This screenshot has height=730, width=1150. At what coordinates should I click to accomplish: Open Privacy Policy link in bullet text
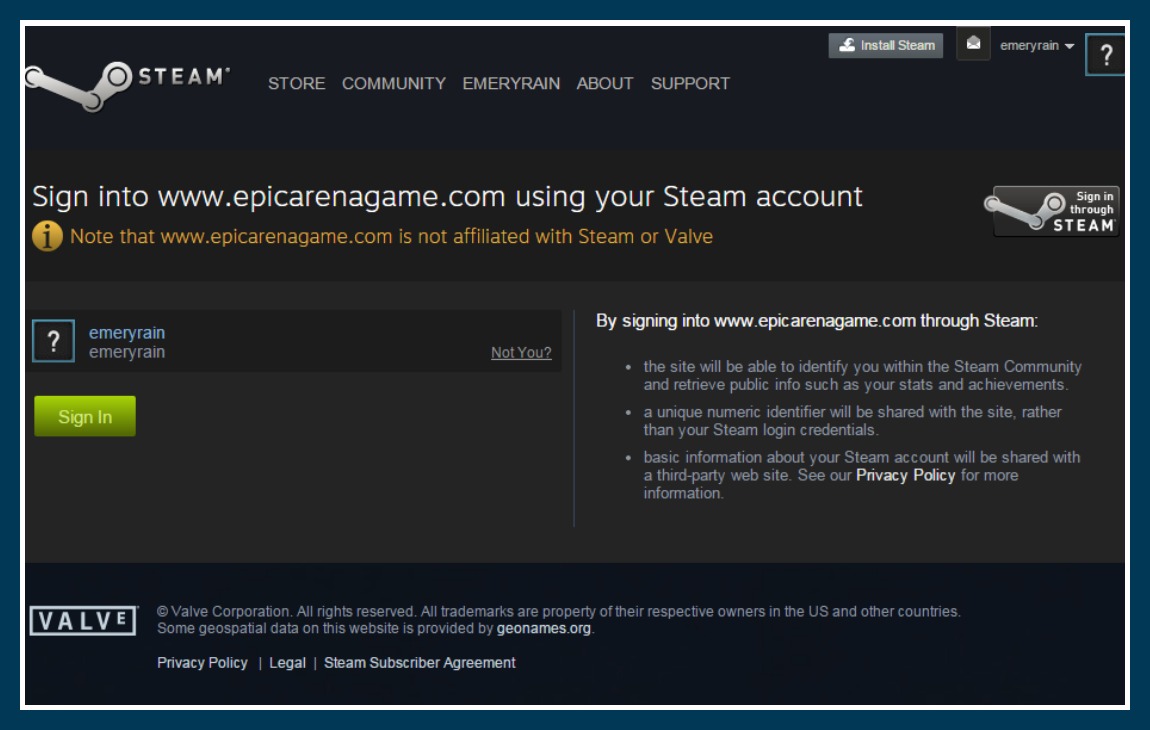pyautogui.click(x=905, y=475)
